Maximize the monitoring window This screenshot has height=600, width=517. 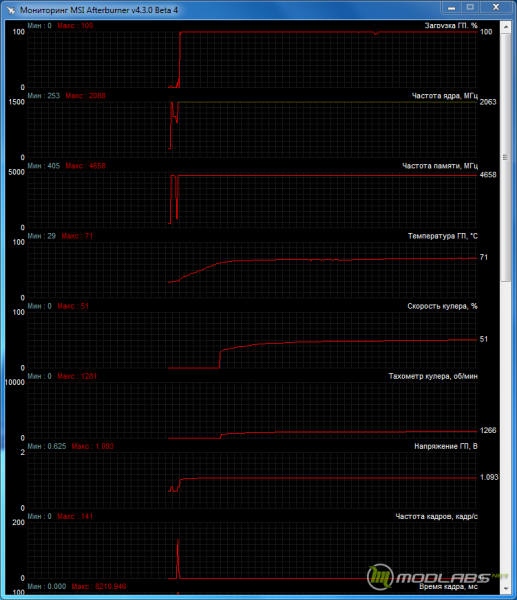(x=470, y=7)
